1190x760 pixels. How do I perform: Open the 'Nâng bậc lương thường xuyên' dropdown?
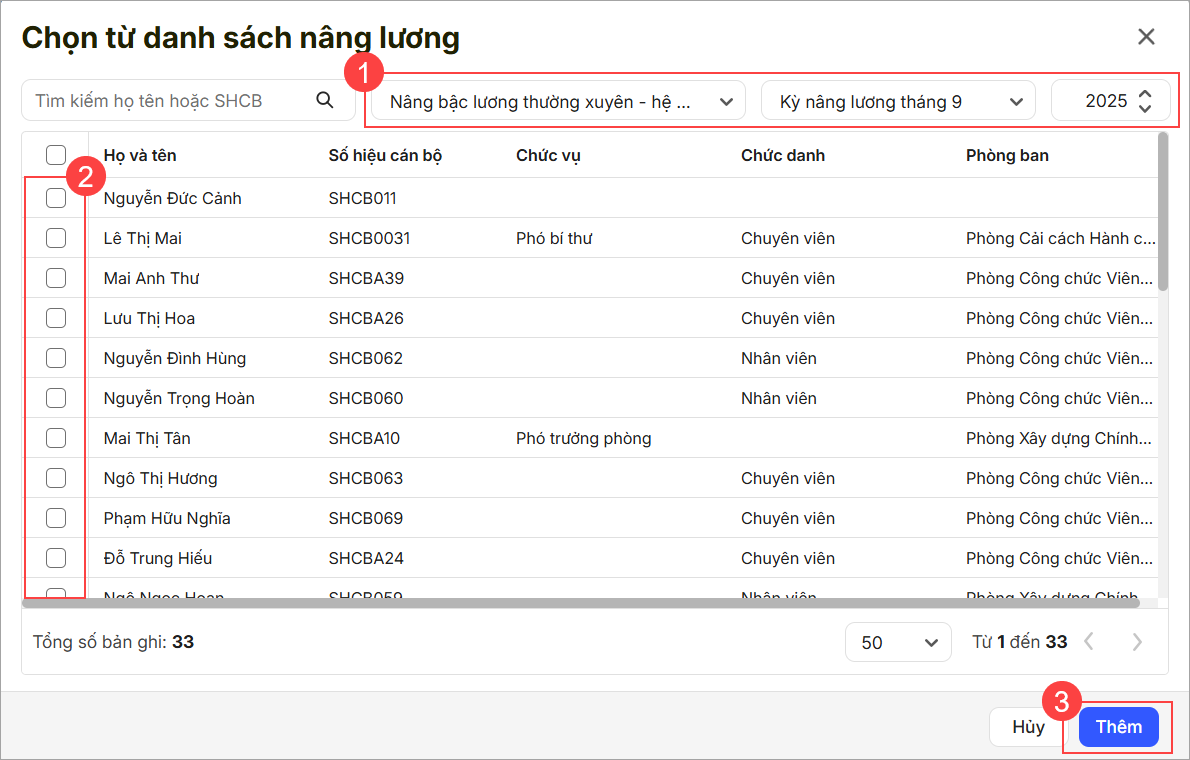(558, 101)
